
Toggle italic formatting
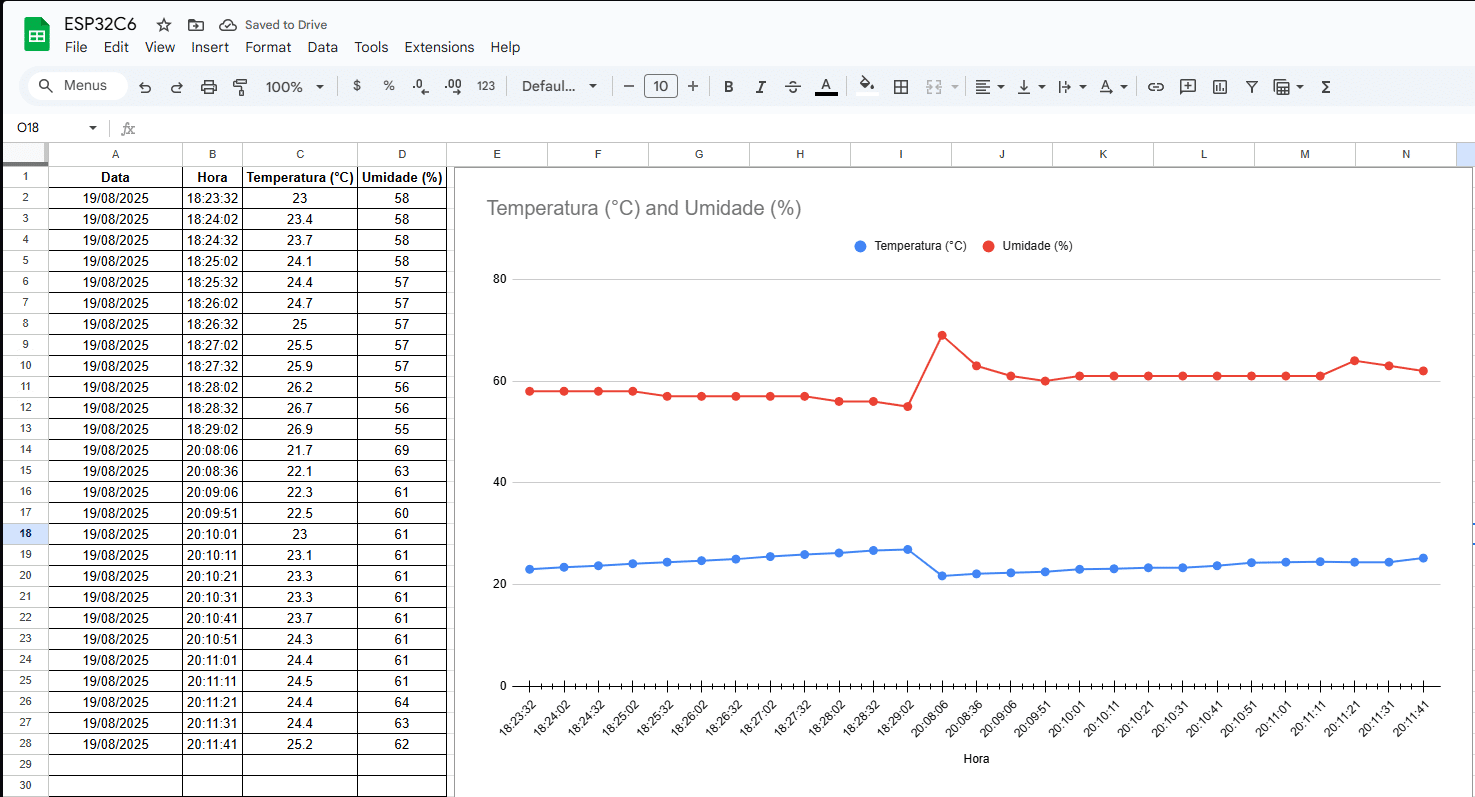pyautogui.click(x=760, y=87)
